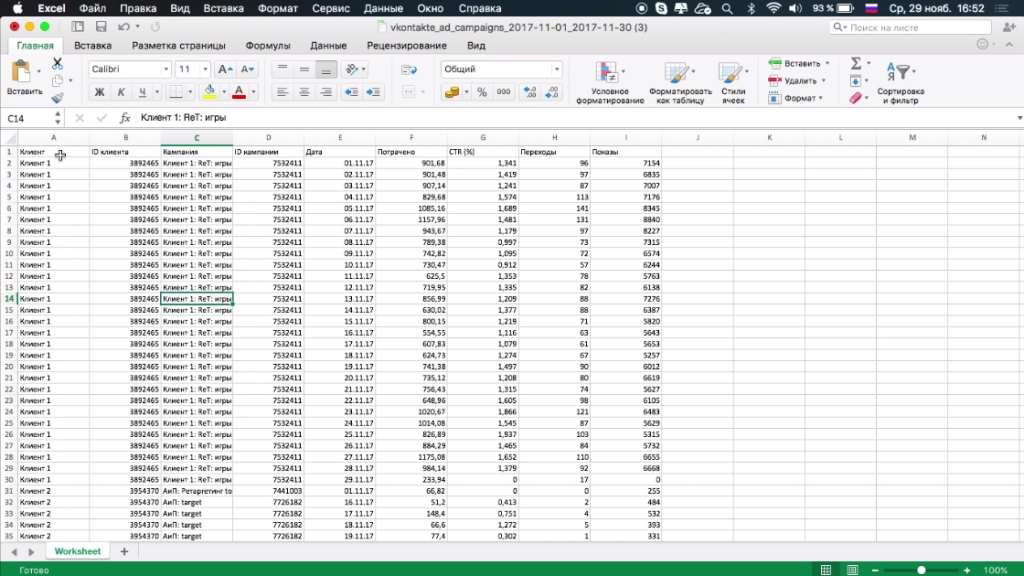Expand the formula bar arrow
1024x576 pixels.
click(x=1019, y=118)
